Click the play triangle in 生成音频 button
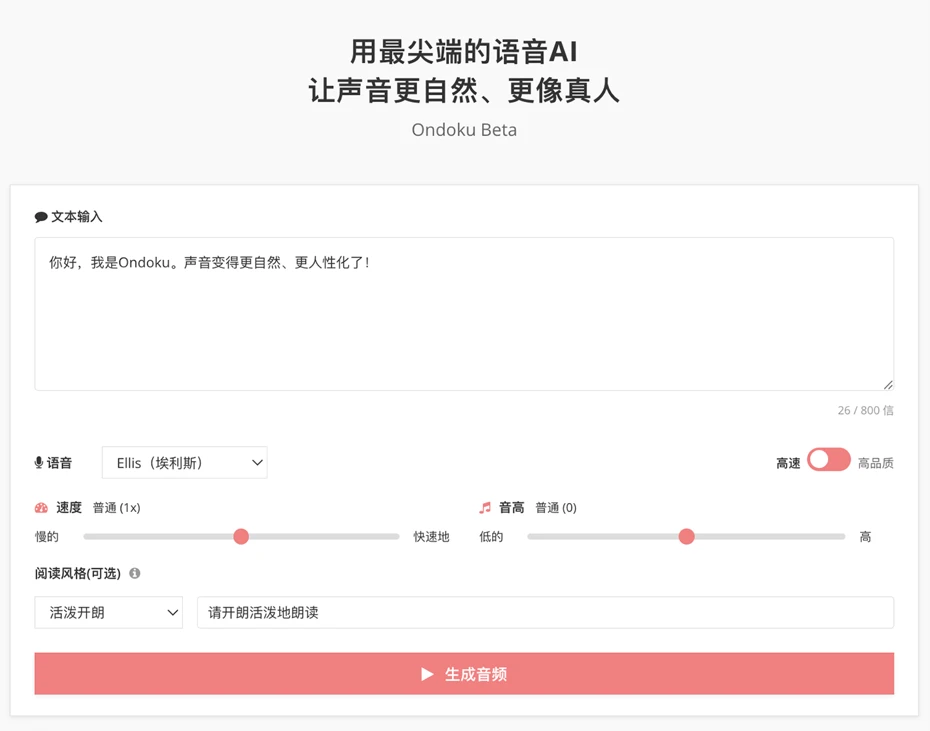930x731 pixels. click(427, 674)
